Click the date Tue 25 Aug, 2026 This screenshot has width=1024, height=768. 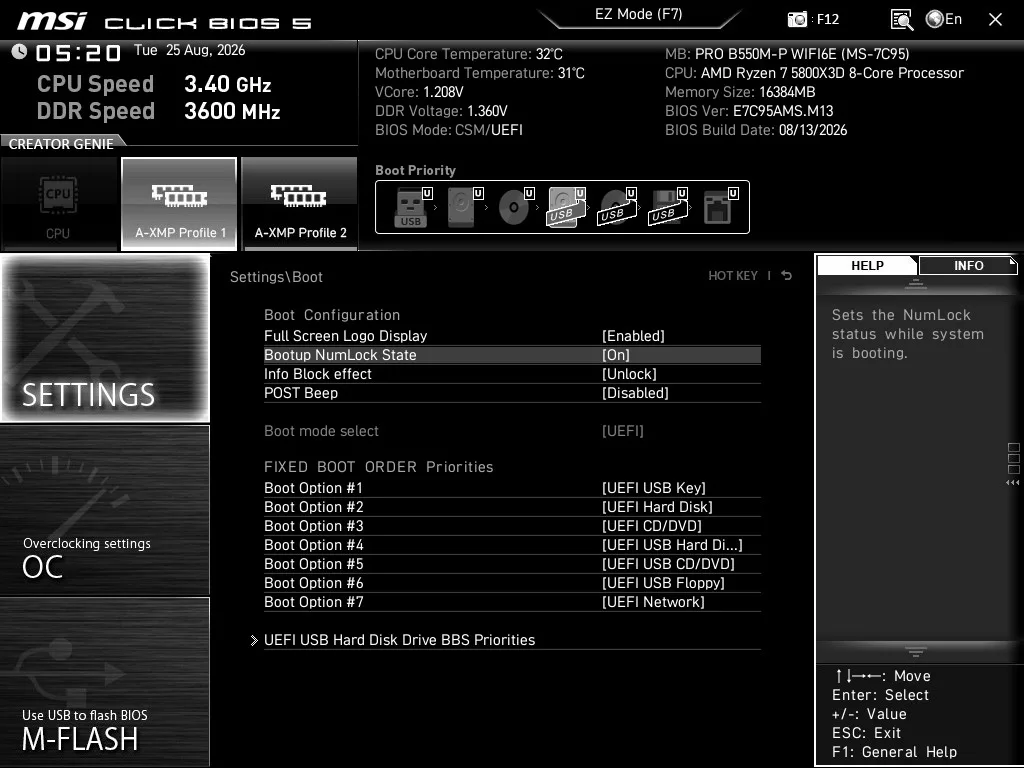(189, 50)
